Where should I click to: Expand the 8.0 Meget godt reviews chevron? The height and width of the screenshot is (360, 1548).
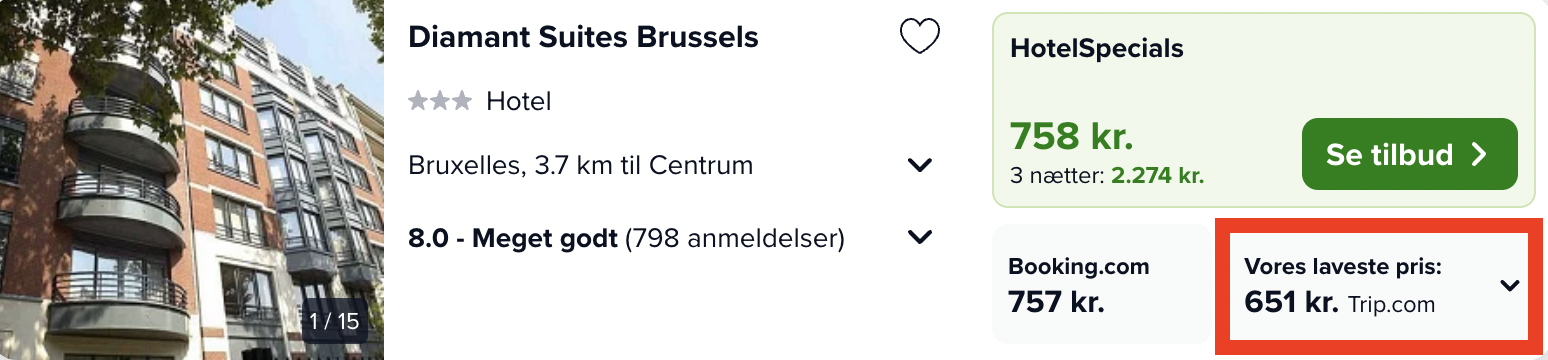919,238
